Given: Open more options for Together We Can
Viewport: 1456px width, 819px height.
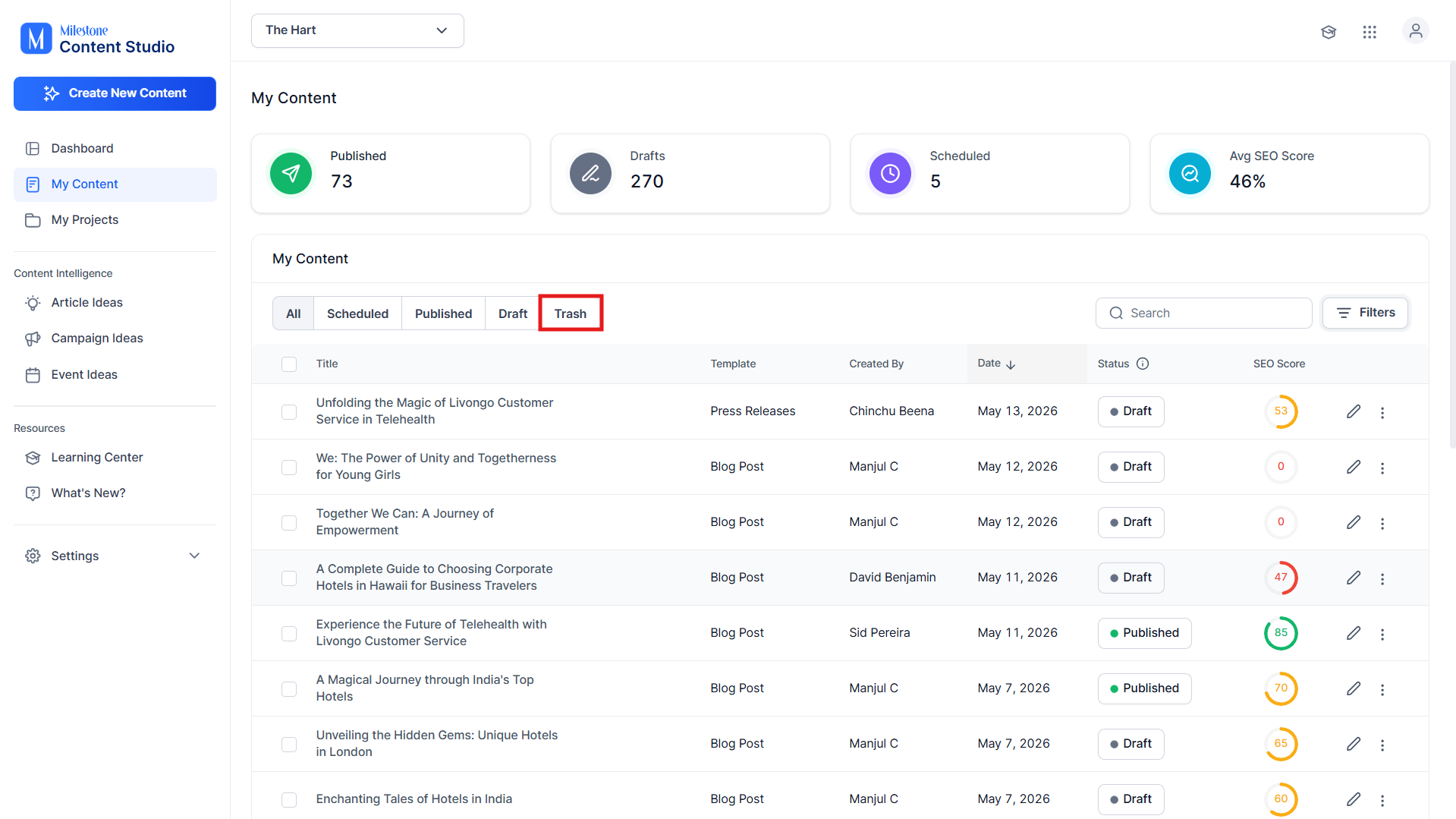Looking at the screenshot, I should tap(1382, 523).
